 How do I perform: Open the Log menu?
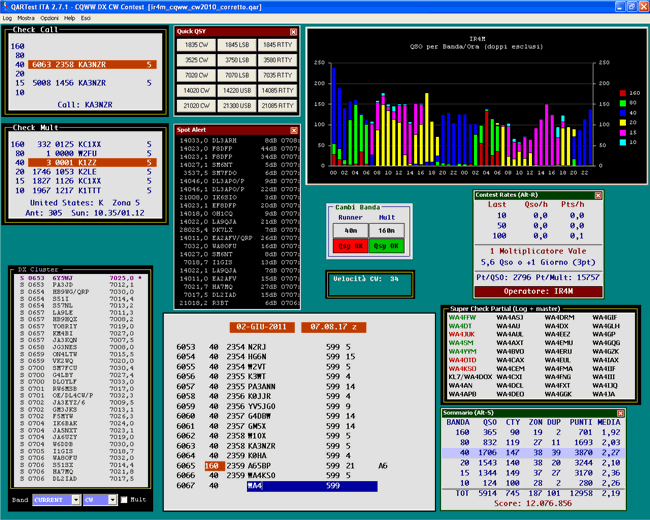point(7,18)
